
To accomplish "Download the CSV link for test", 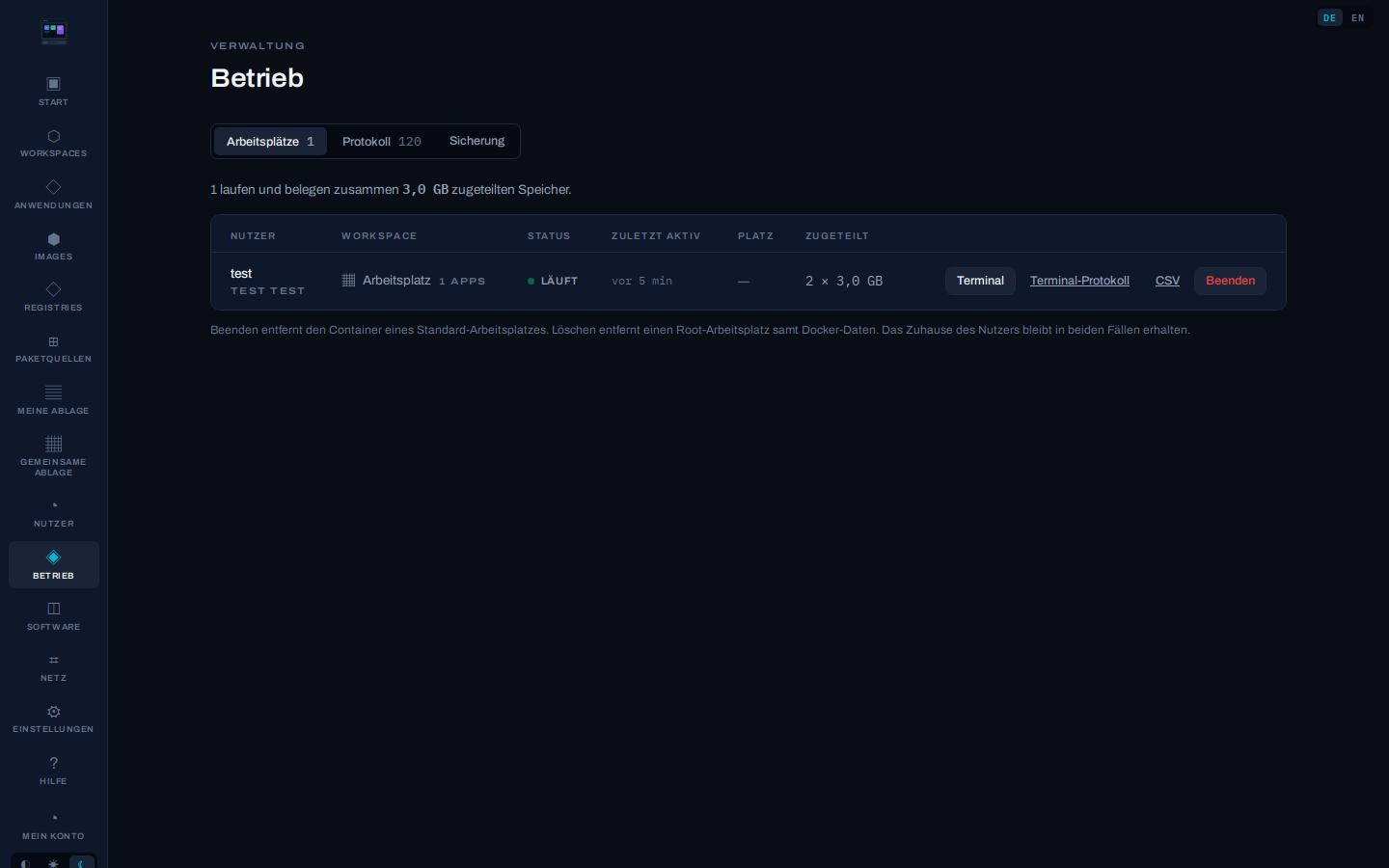I will (x=1167, y=281).
